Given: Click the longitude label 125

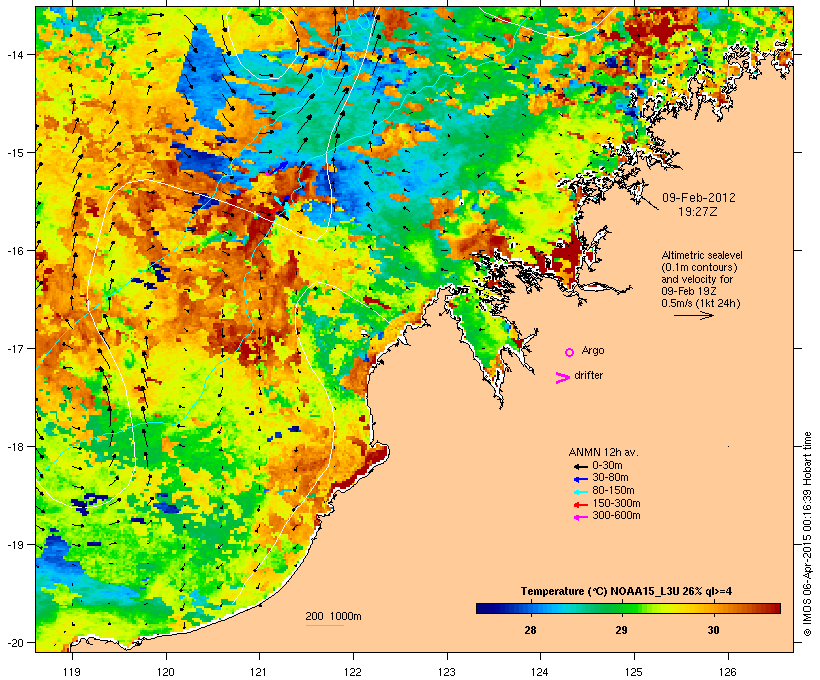Looking at the screenshot, I should [x=634, y=672].
